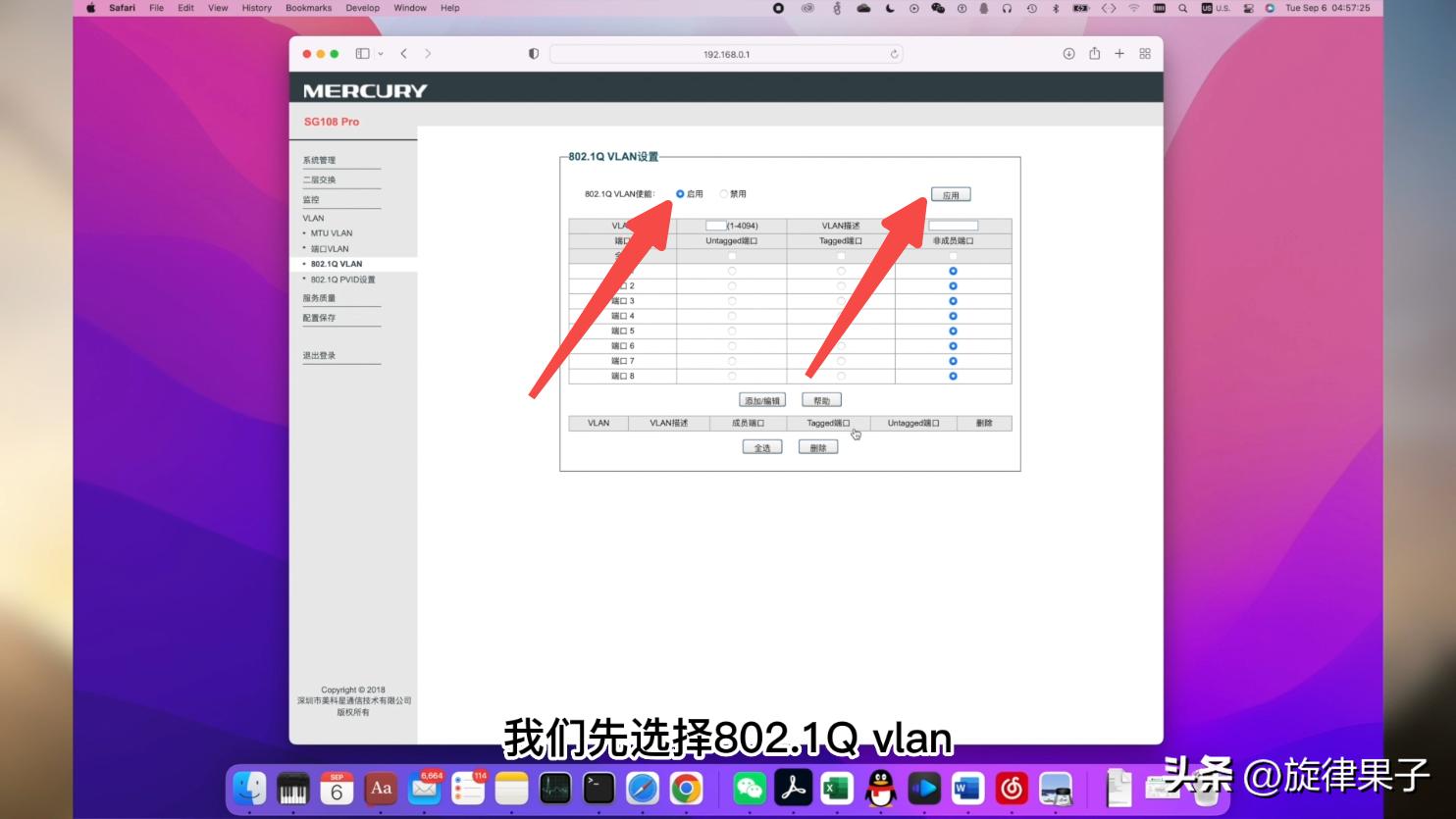This screenshot has height=819, width=1456.
Task: Open the Calendar showing September 6
Action: pos(338,787)
